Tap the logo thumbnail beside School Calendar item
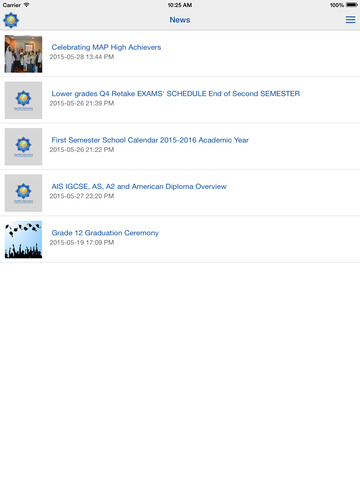 point(23,147)
